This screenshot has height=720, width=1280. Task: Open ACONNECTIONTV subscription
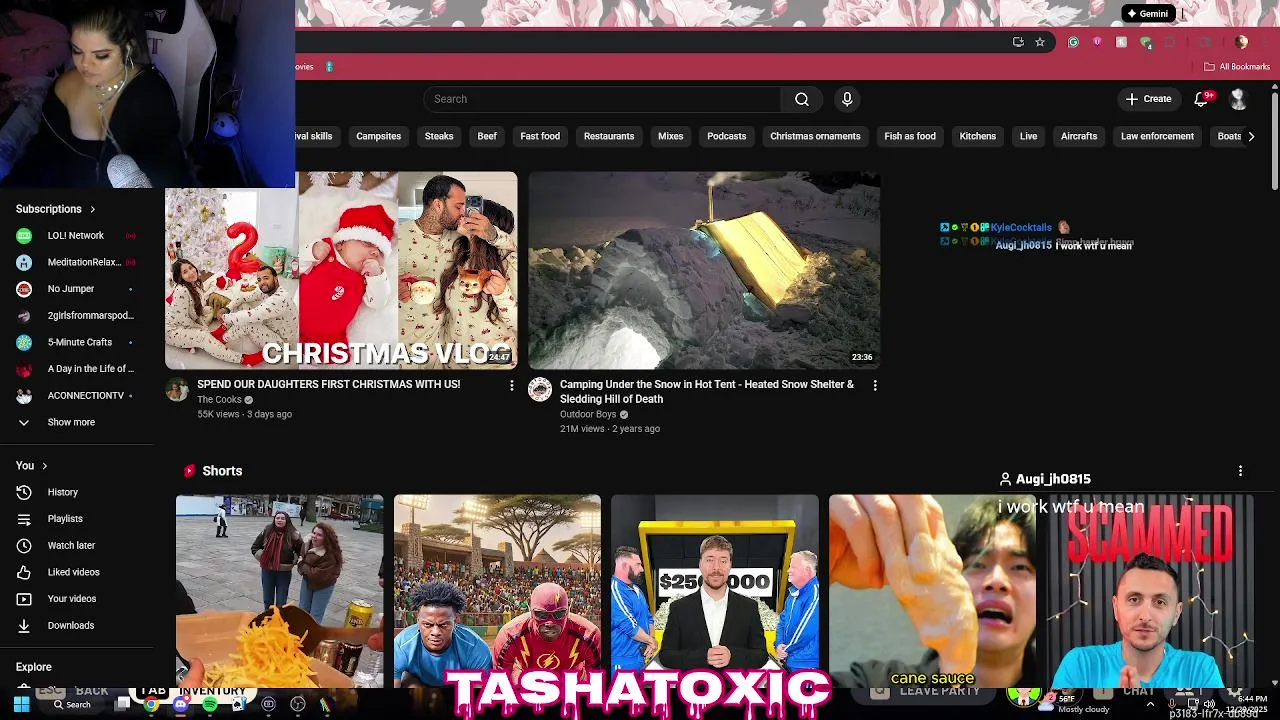click(x=76, y=396)
